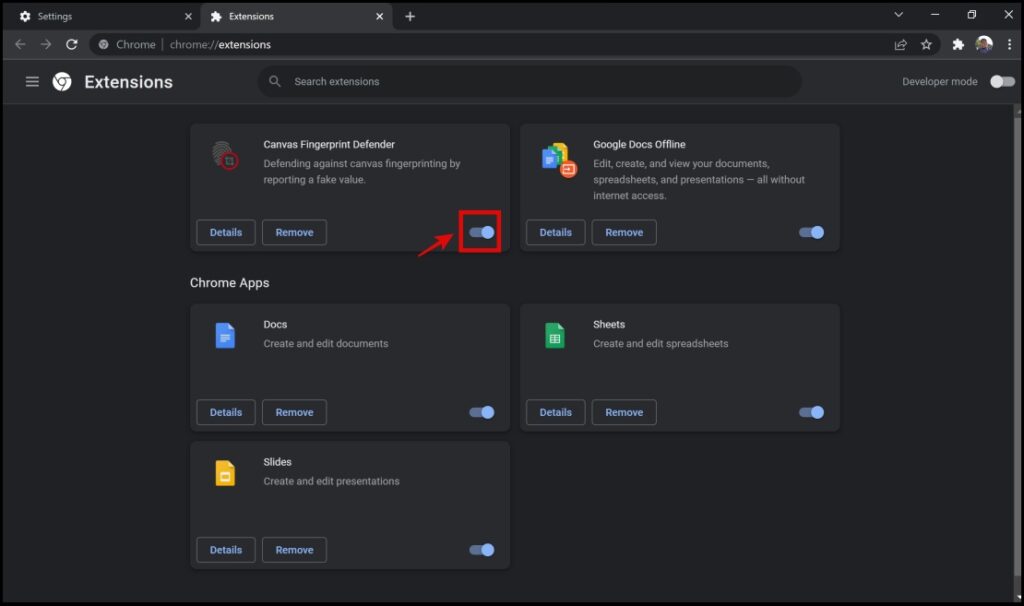
Task: Minimize the Chrome window
Action: [x=935, y=14]
